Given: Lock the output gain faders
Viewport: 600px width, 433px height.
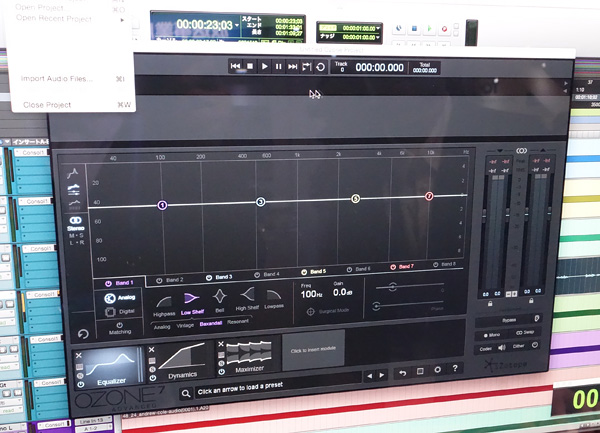Looking at the screenshot, I should tap(531, 301).
